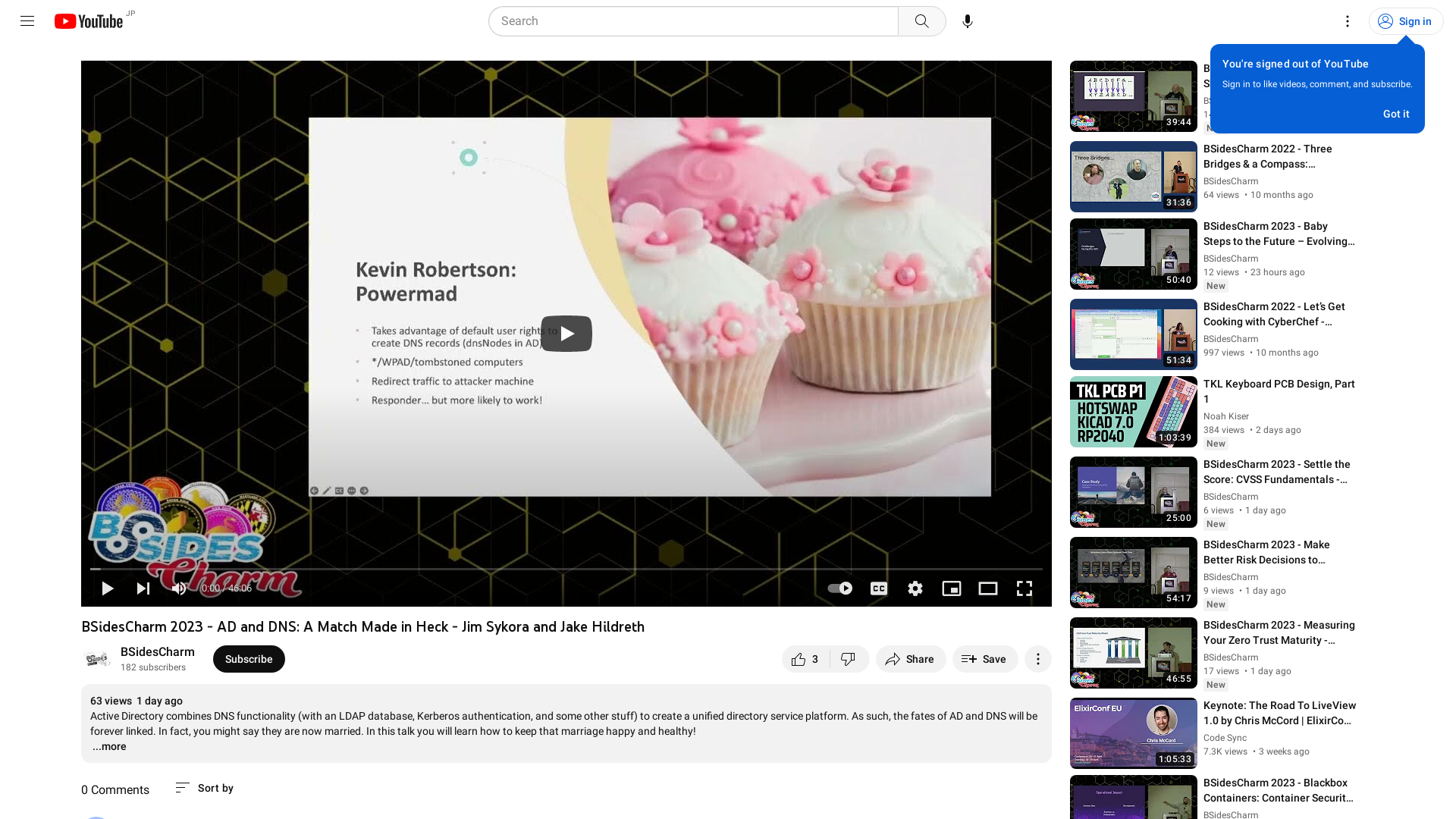Open Measuring Your Zero Trust Maturity title
Screen dimensions: 1456x819
click(x=1279, y=632)
